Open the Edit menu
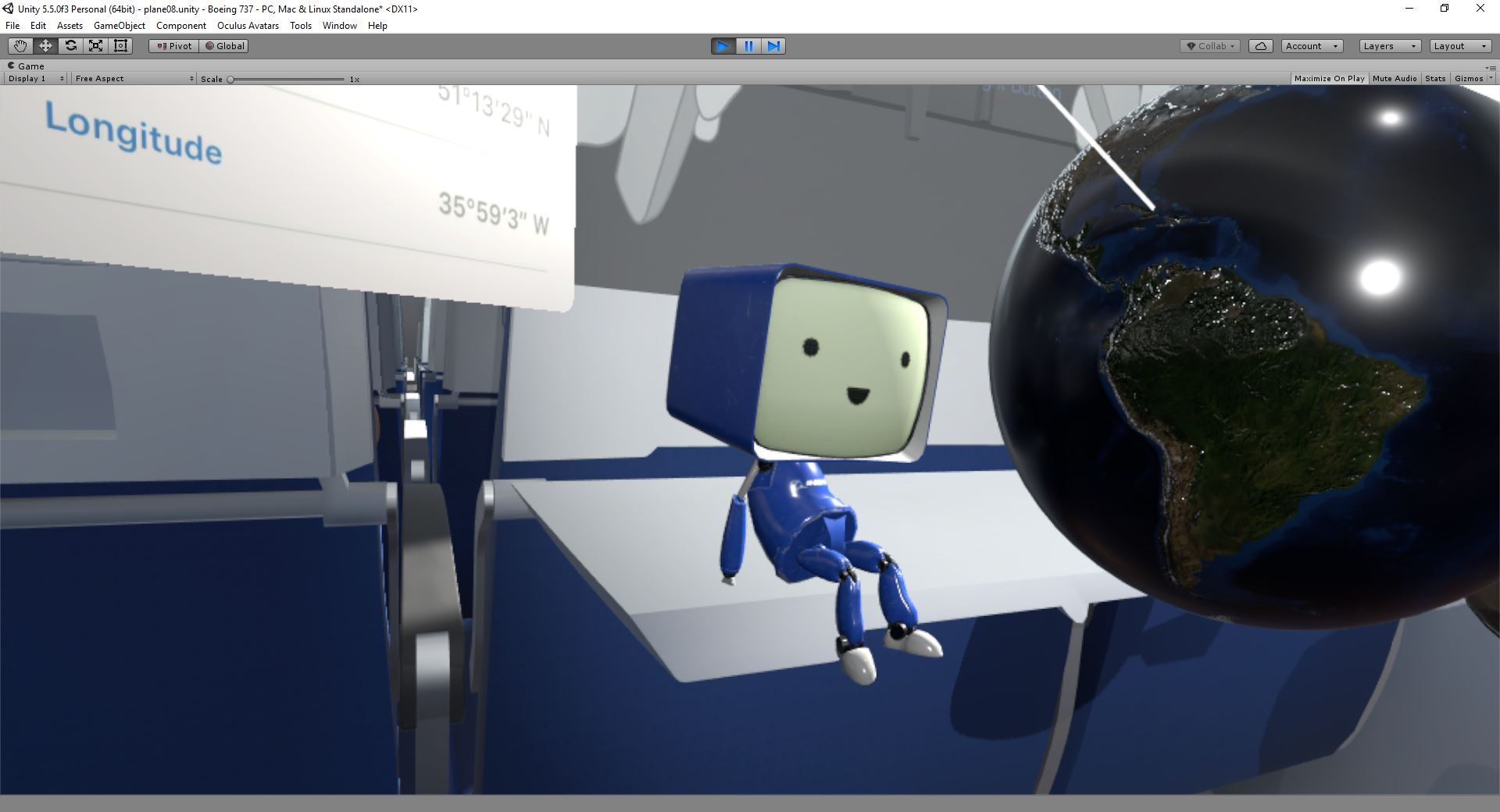This screenshot has width=1500, height=812. (38, 26)
